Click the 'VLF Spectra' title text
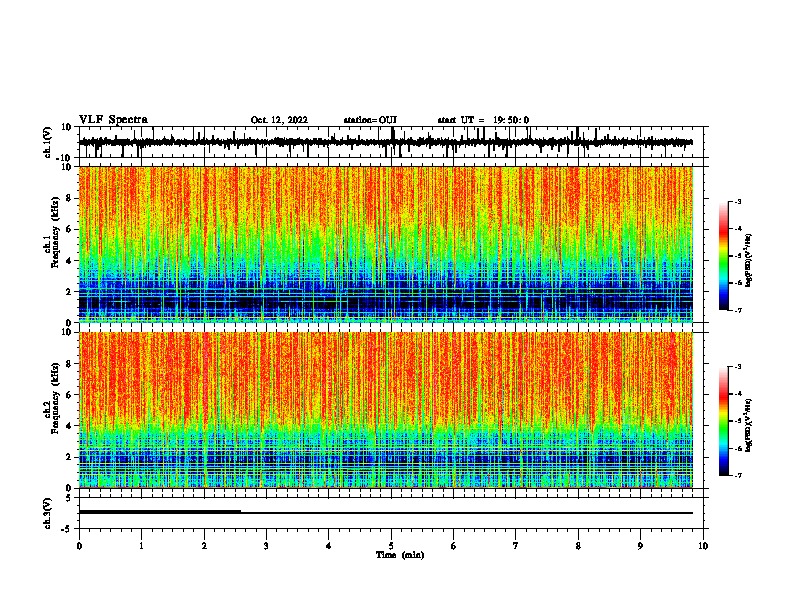Screen dimensions: 792x612 [x=113, y=120]
